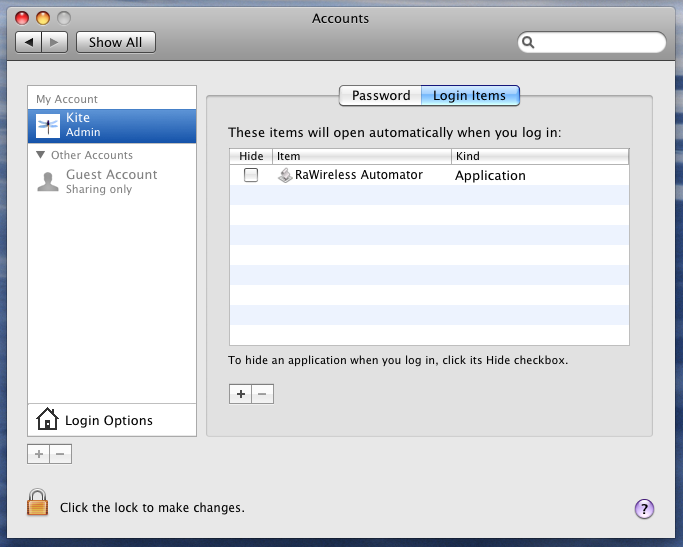Collapse the Other Accounts disclosure triangle
683x547 pixels.
41,155
